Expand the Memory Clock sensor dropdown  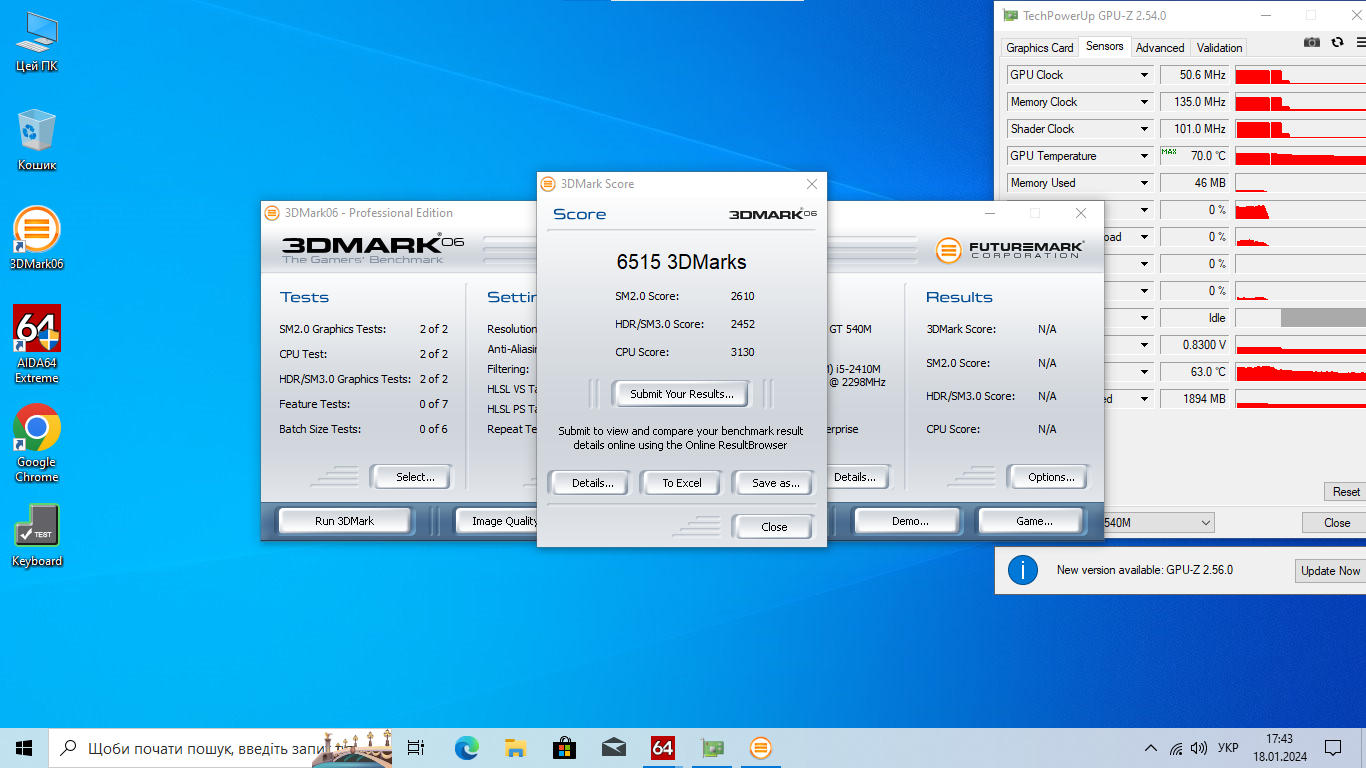pyautogui.click(x=1144, y=102)
